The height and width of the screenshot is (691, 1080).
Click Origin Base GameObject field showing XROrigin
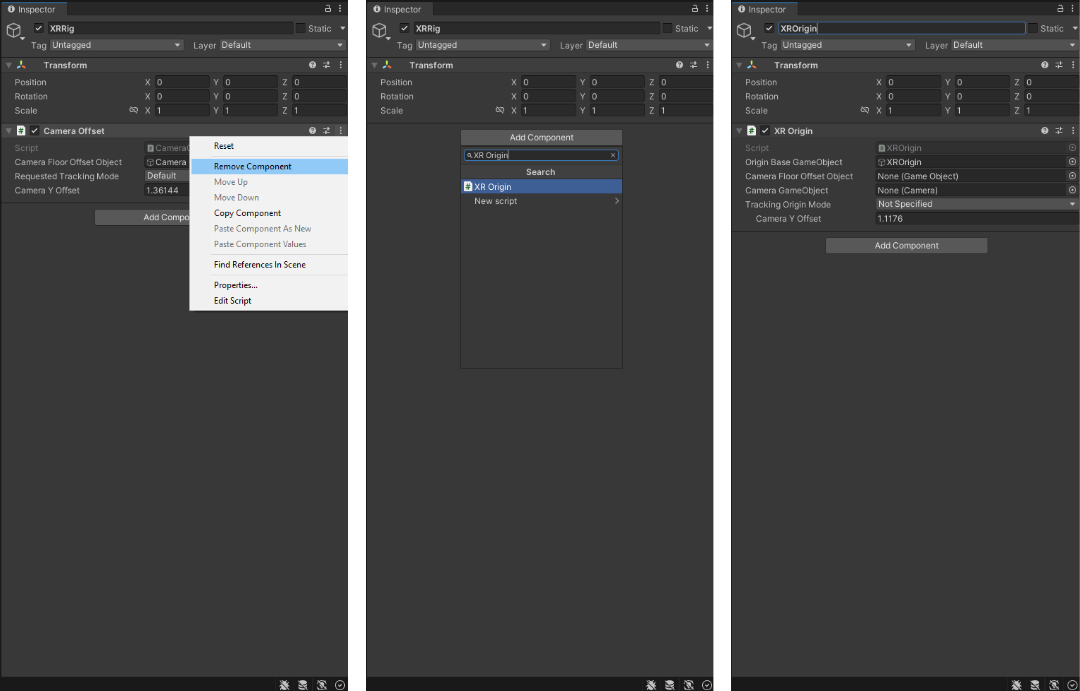point(971,162)
